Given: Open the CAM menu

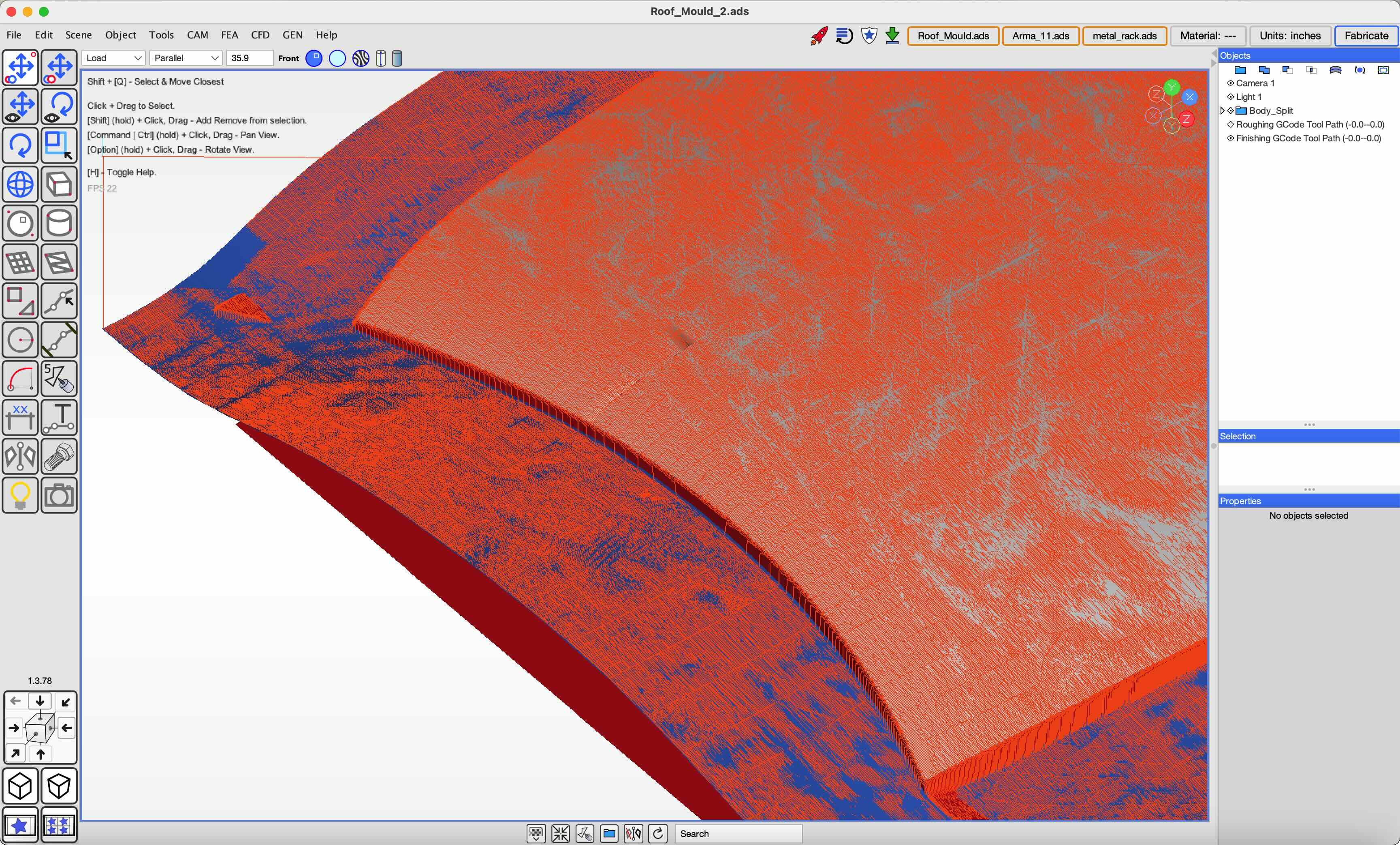Looking at the screenshot, I should point(197,35).
